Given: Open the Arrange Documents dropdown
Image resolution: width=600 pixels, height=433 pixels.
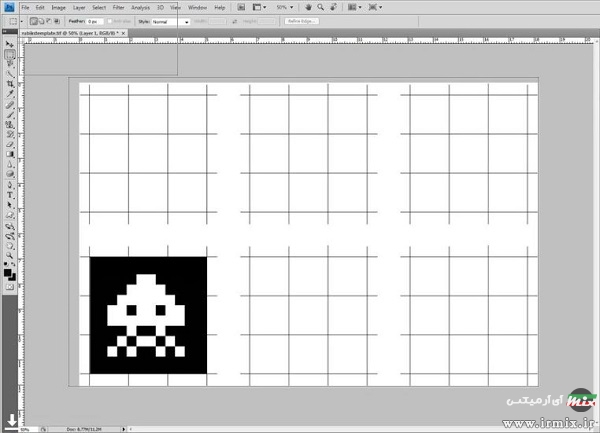Looking at the screenshot, I should pos(354,7).
